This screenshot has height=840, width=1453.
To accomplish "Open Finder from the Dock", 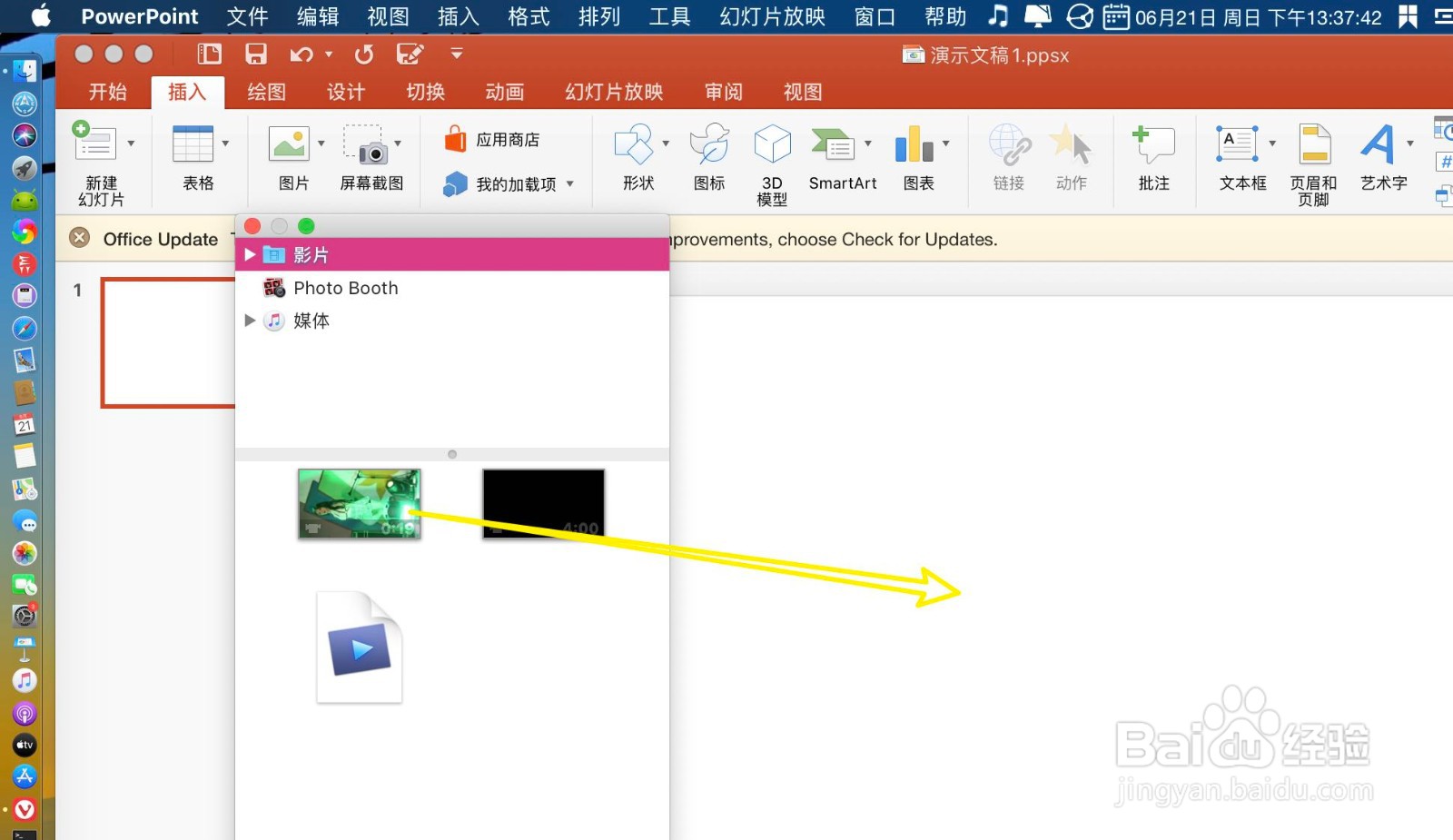I will [x=25, y=71].
